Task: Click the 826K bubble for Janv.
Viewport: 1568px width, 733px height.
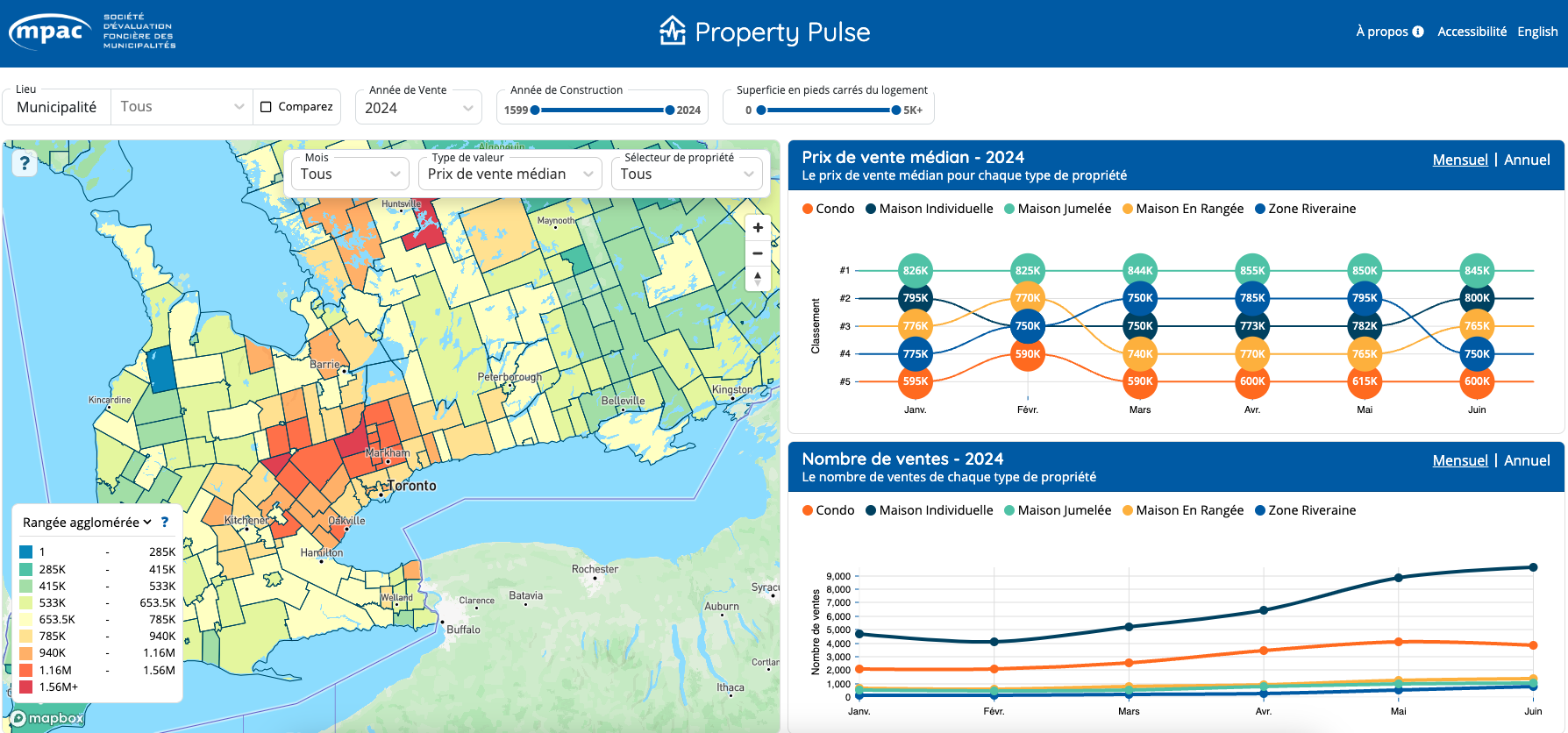Action: (x=916, y=270)
